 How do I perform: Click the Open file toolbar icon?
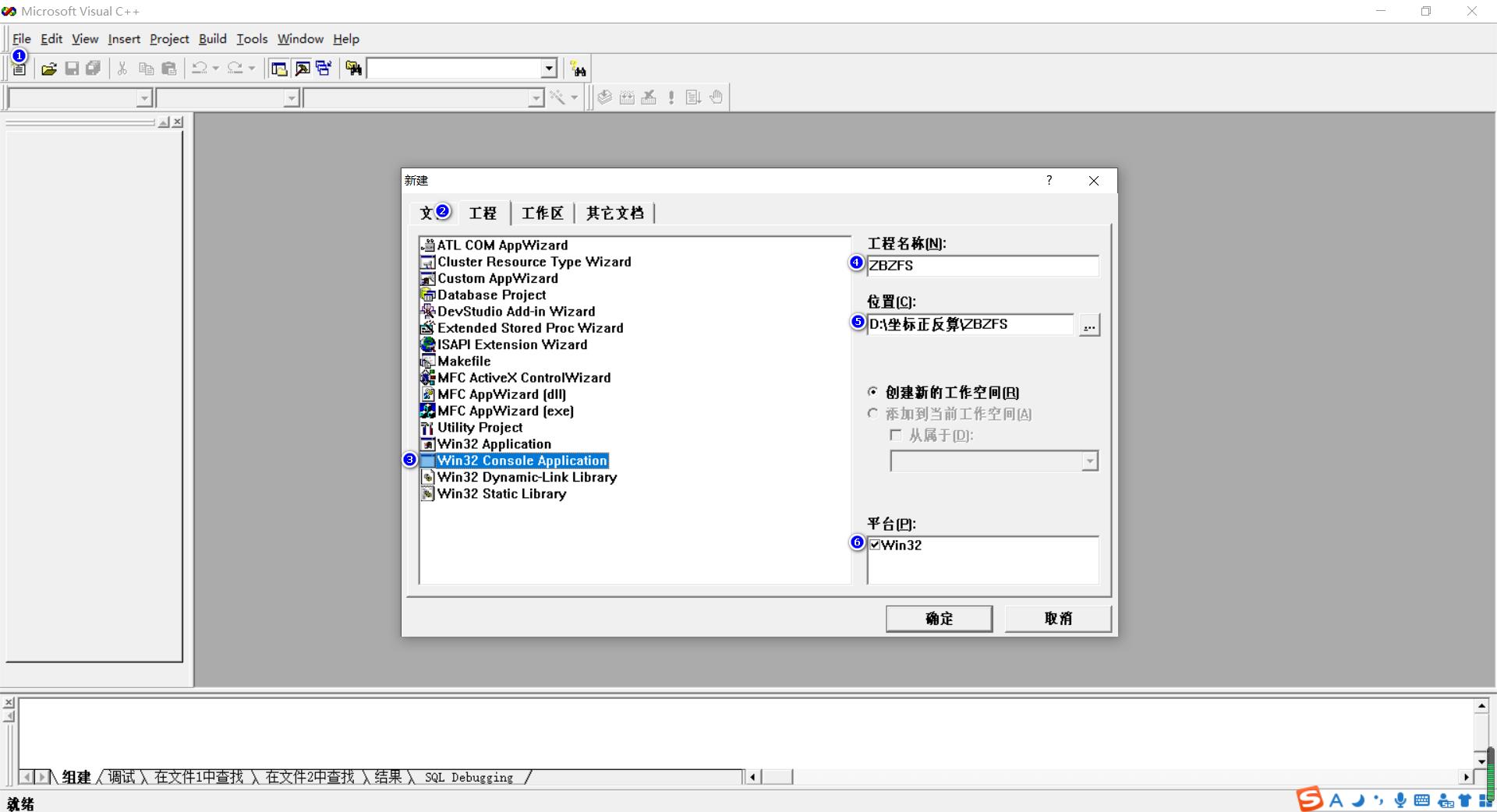click(x=49, y=69)
